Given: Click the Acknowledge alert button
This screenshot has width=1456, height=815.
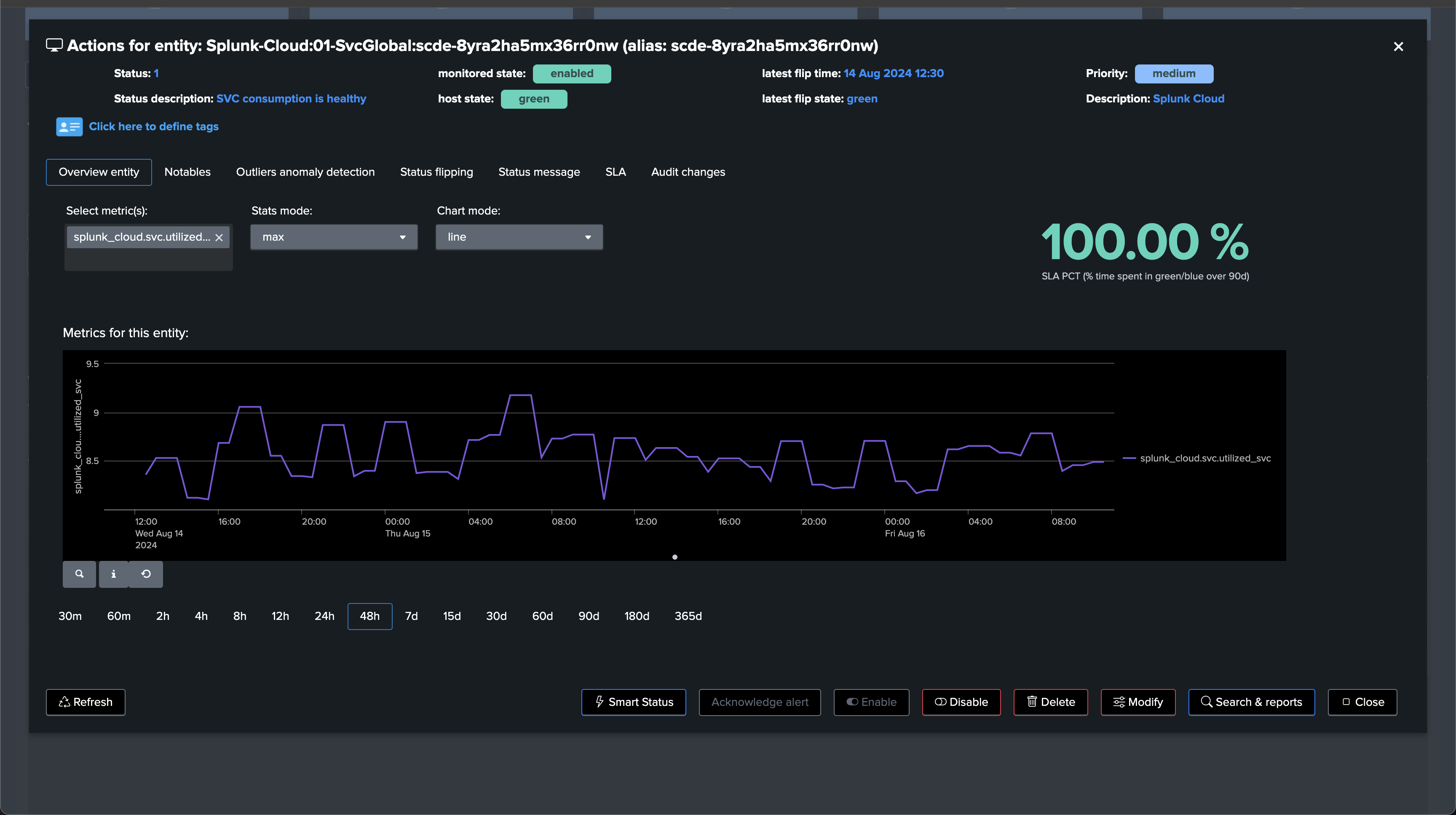Looking at the screenshot, I should click(x=760, y=702).
